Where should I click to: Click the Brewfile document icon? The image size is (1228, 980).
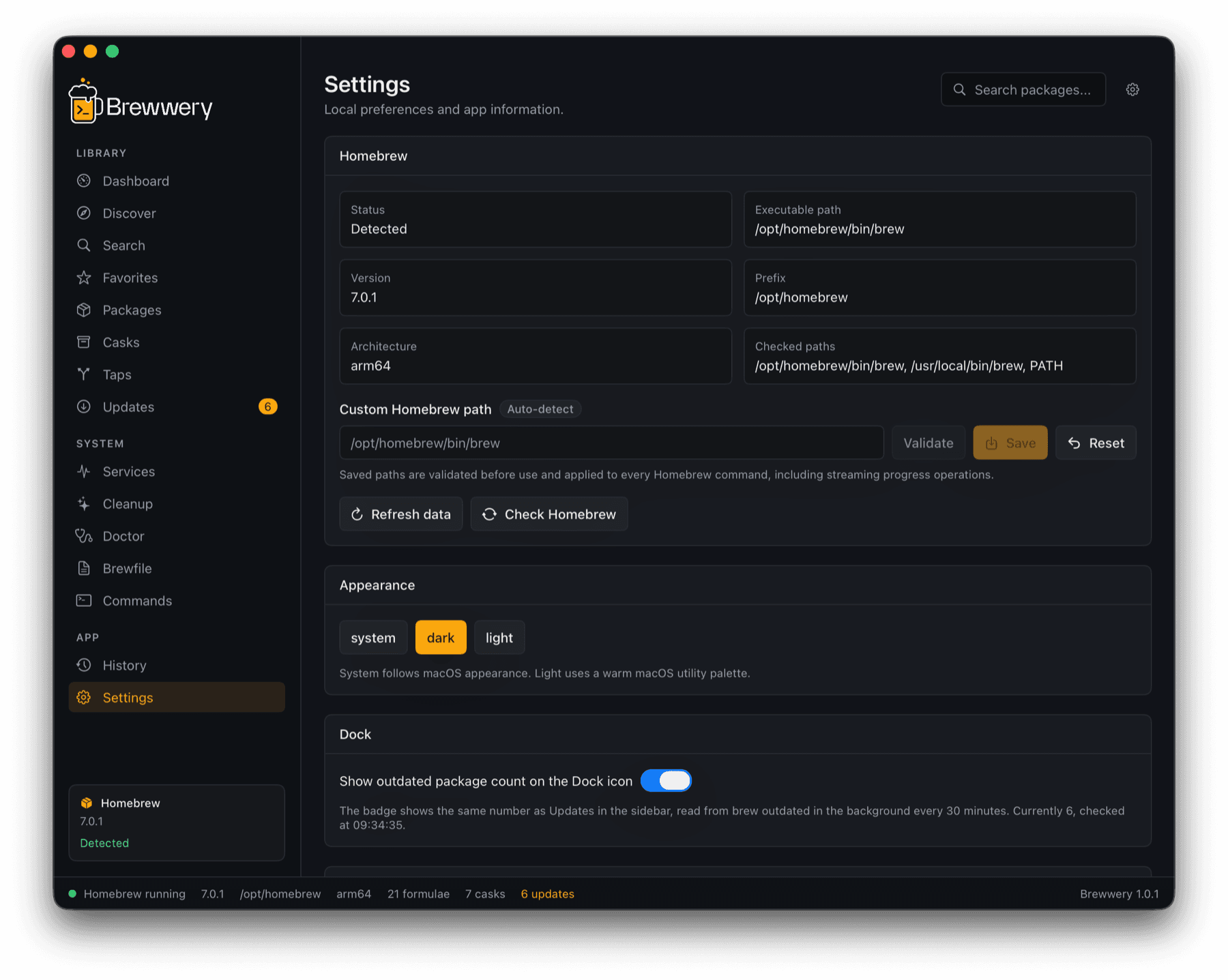[84, 568]
